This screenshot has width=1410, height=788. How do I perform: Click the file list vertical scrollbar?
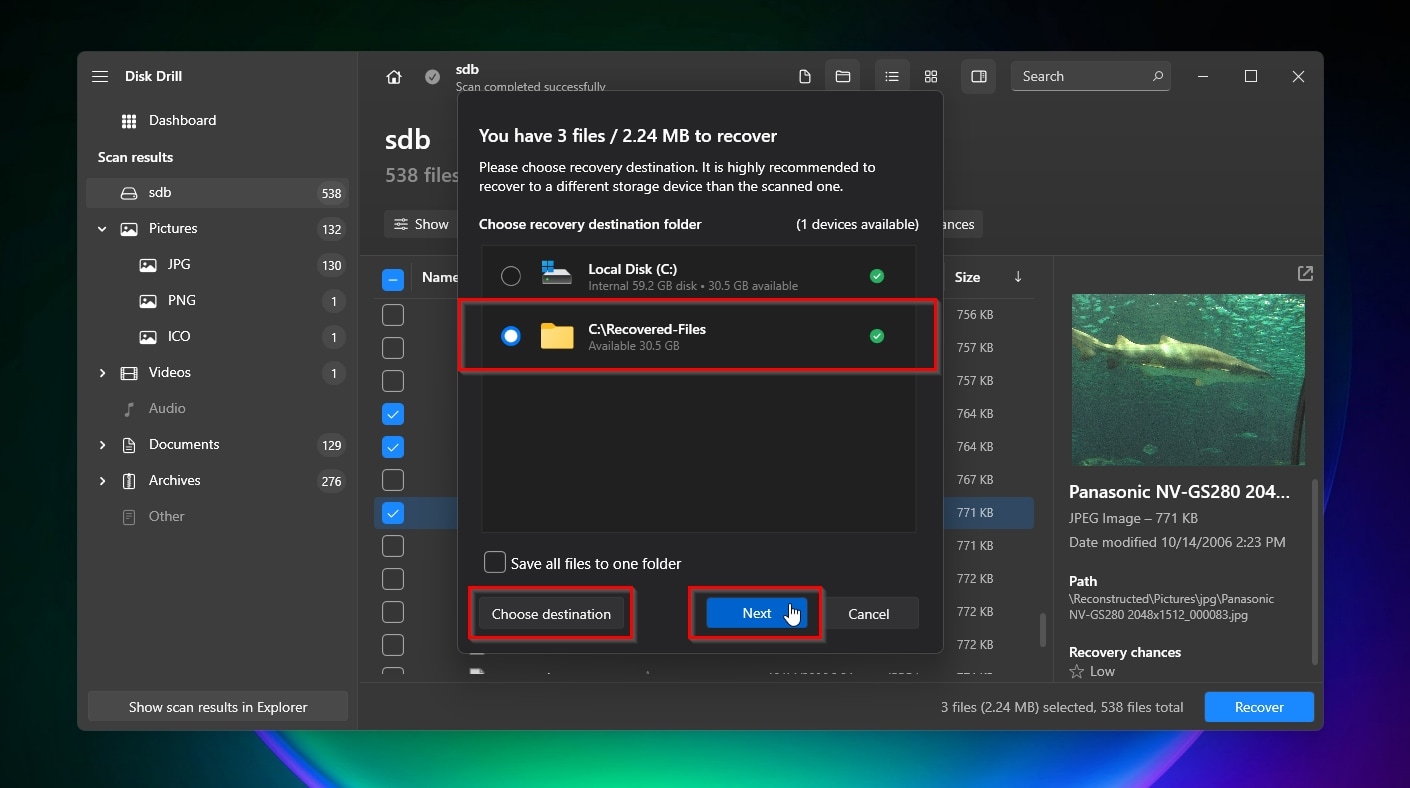click(x=1041, y=630)
